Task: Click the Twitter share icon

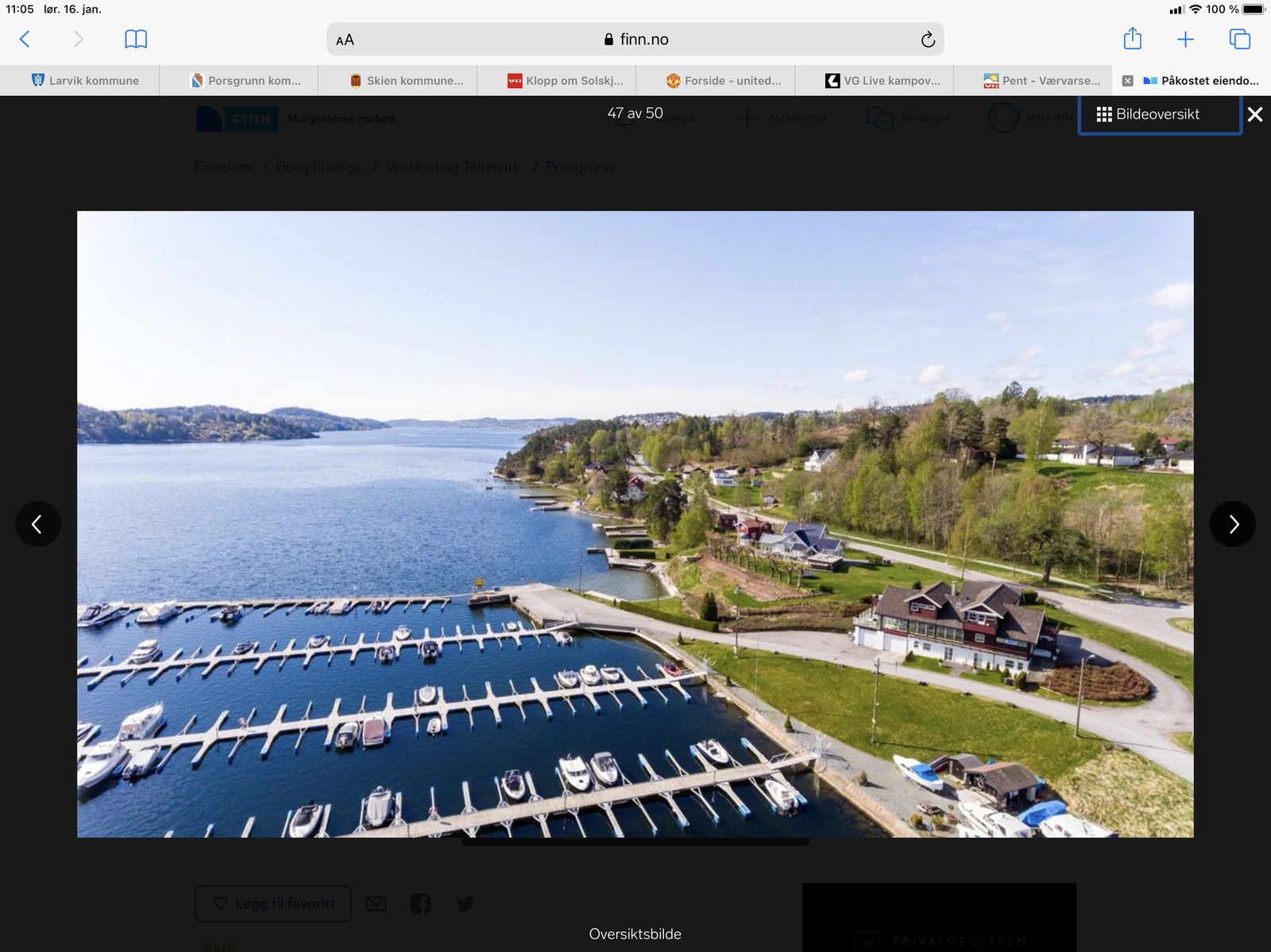Action: [465, 904]
